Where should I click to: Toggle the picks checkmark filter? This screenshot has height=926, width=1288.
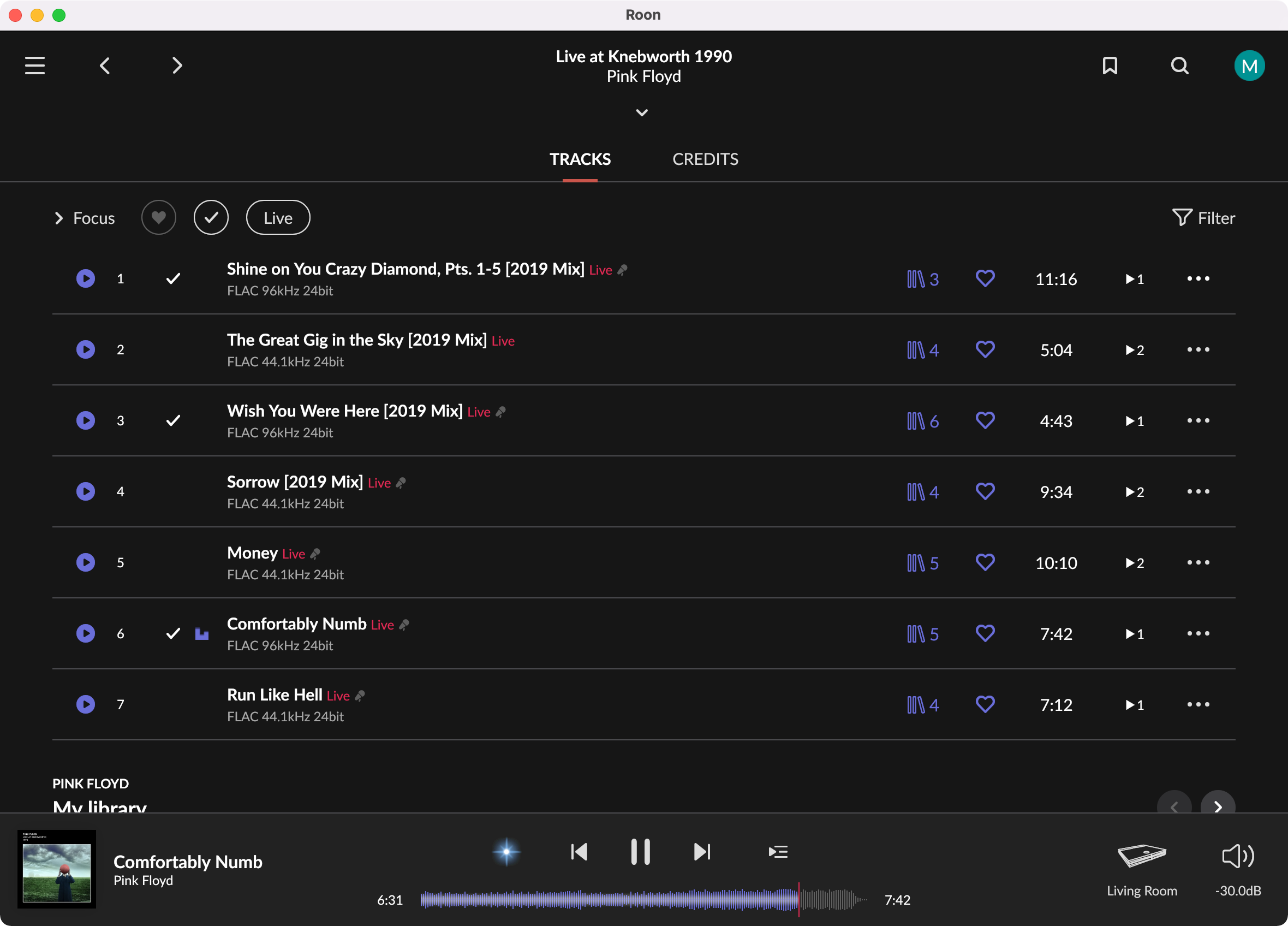coord(211,218)
